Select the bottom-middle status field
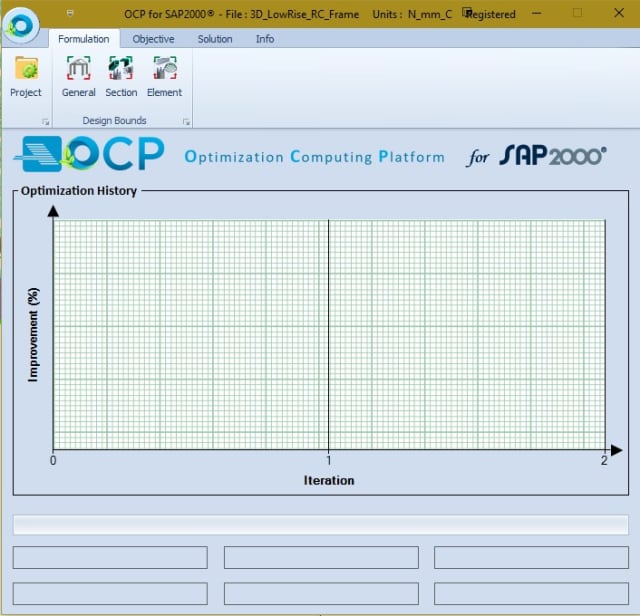 click(x=321, y=594)
